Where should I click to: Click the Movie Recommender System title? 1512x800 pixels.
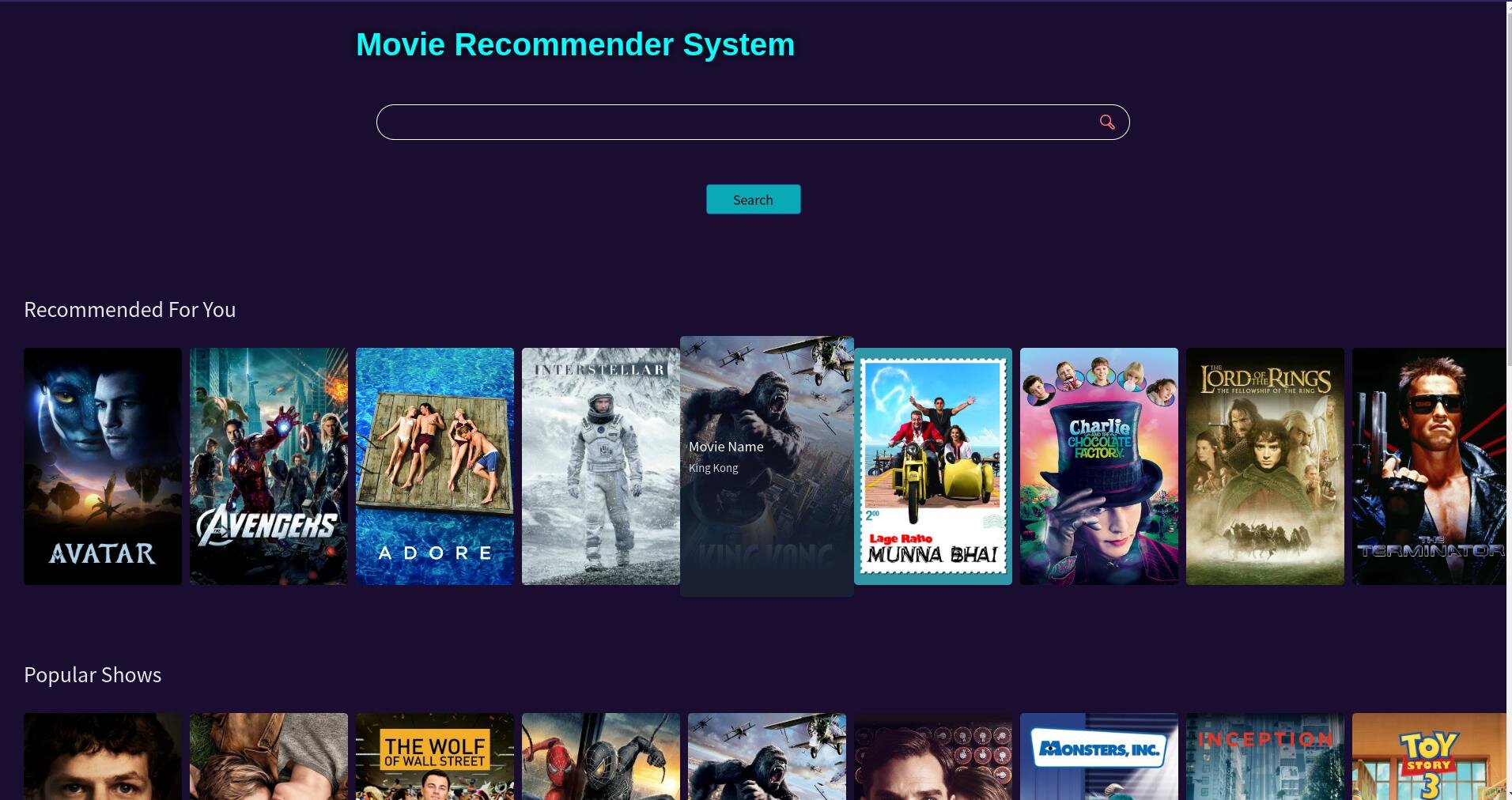(x=576, y=44)
